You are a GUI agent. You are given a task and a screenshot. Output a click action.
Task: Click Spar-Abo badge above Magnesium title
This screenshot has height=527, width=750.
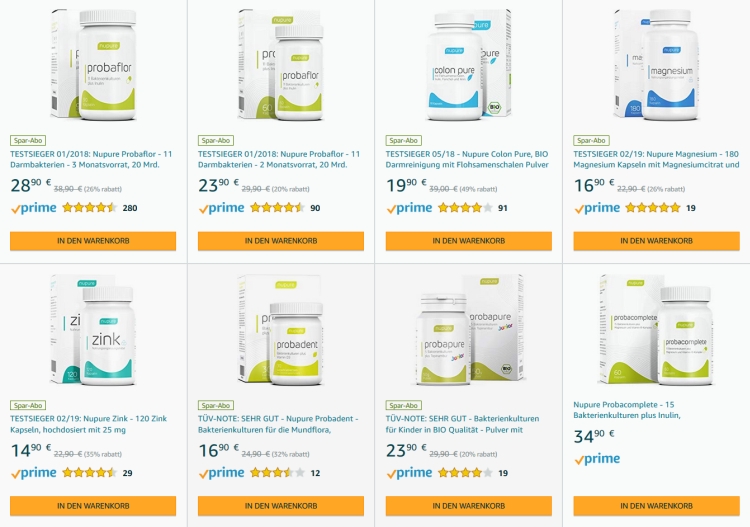point(591,141)
